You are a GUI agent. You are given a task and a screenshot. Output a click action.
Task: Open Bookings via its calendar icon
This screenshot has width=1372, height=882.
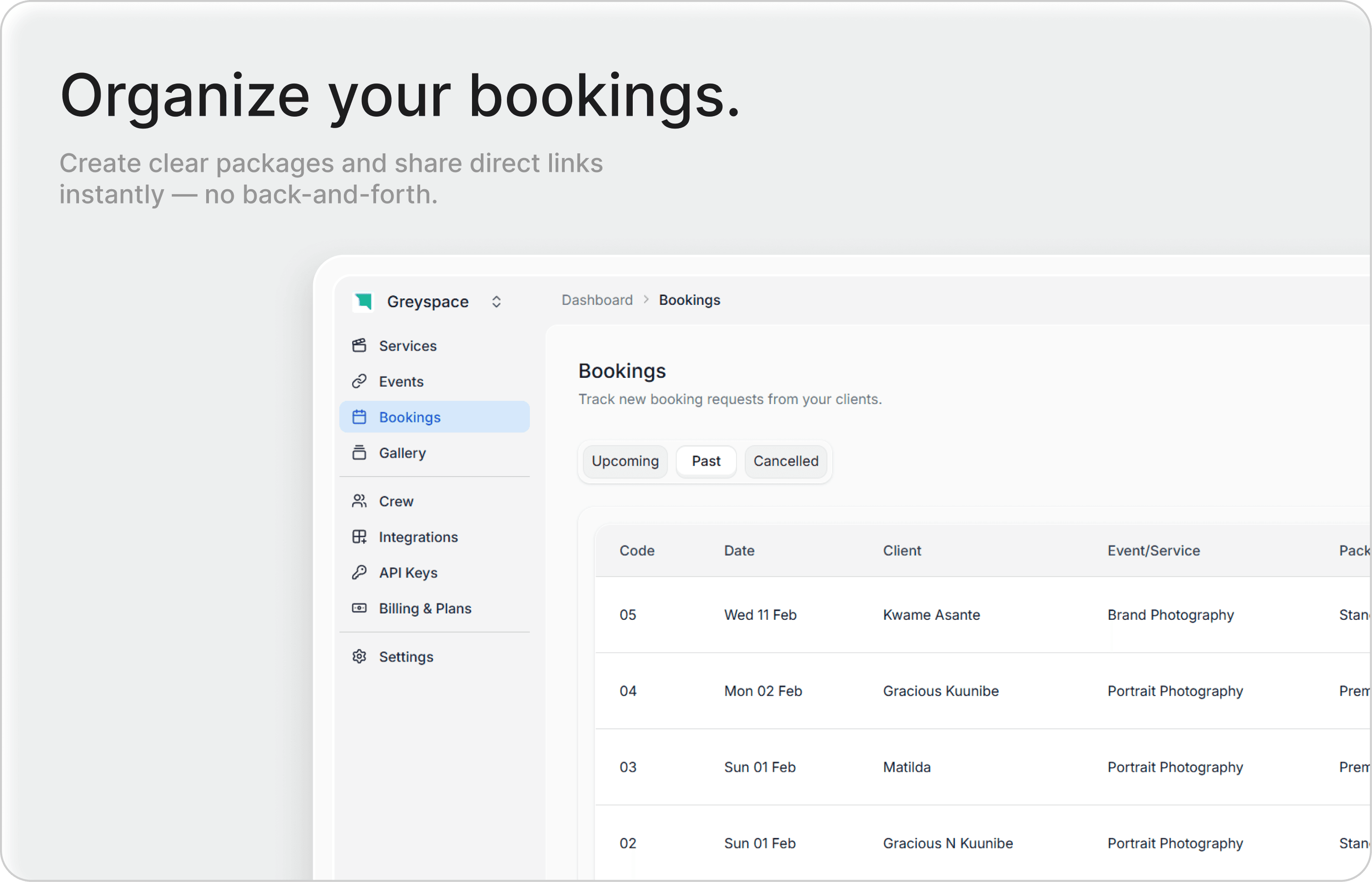tap(359, 417)
